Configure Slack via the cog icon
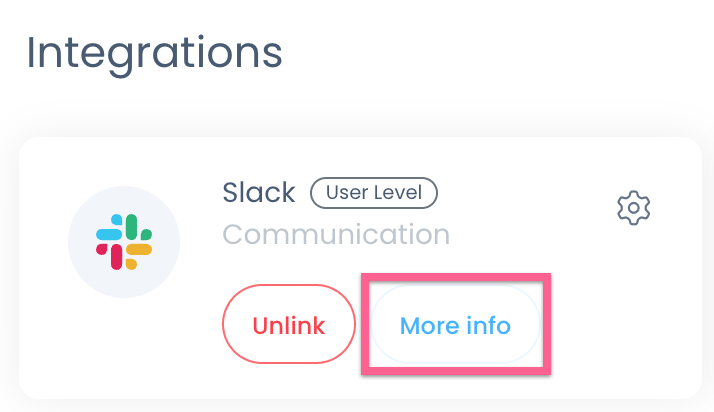The height and width of the screenshot is (412, 714). point(634,208)
